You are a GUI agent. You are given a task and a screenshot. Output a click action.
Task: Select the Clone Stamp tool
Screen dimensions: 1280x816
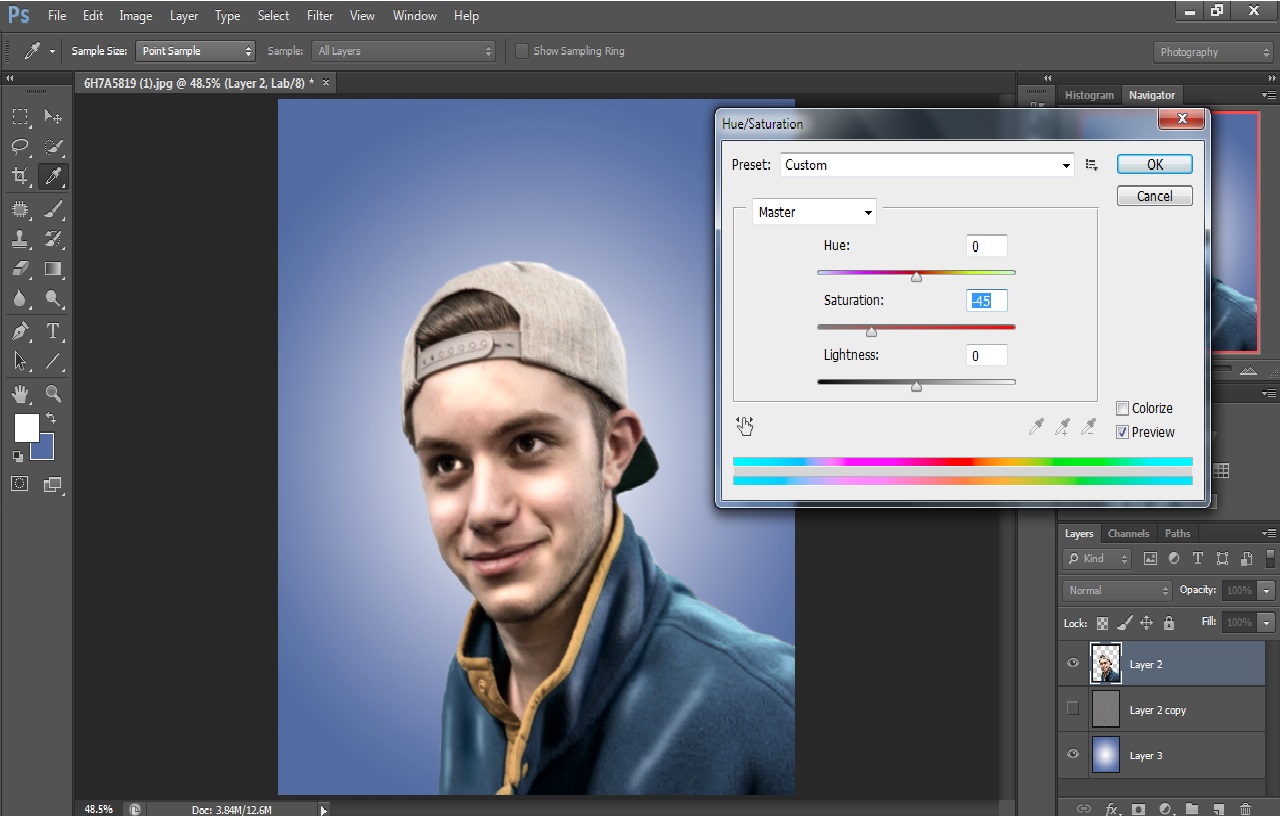pyautogui.click(x=20, y=239)
